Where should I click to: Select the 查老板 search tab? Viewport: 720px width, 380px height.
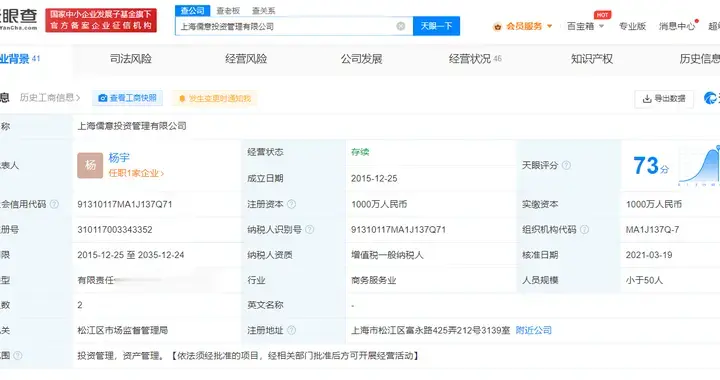pos(228,11)
